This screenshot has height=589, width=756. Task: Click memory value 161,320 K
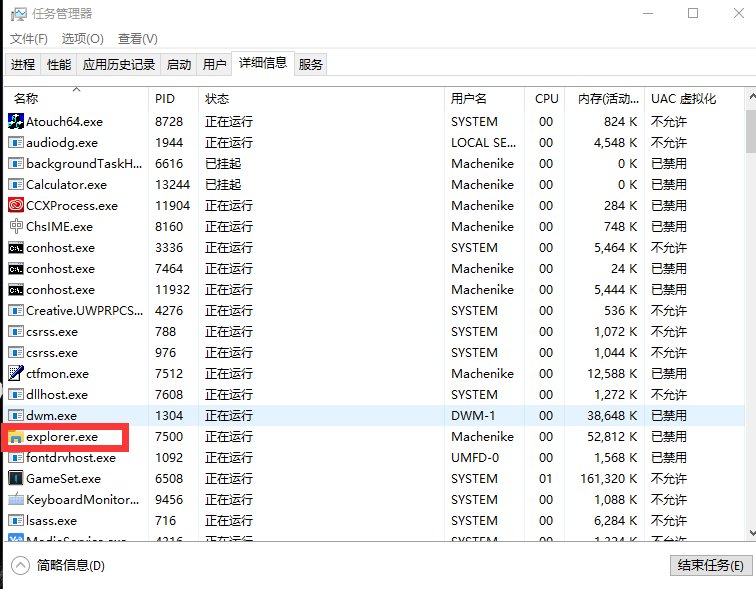click(608, 479)
